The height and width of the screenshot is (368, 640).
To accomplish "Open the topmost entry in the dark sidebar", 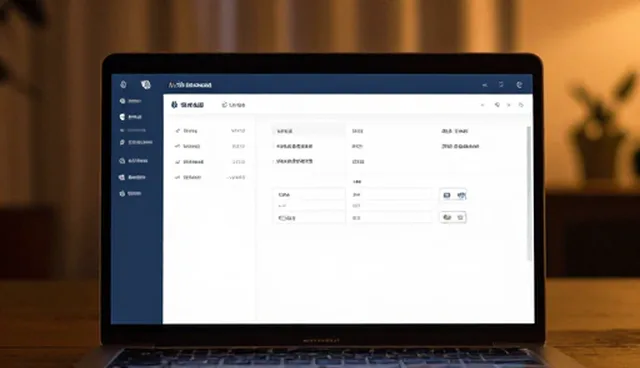I will pos(131,101).
